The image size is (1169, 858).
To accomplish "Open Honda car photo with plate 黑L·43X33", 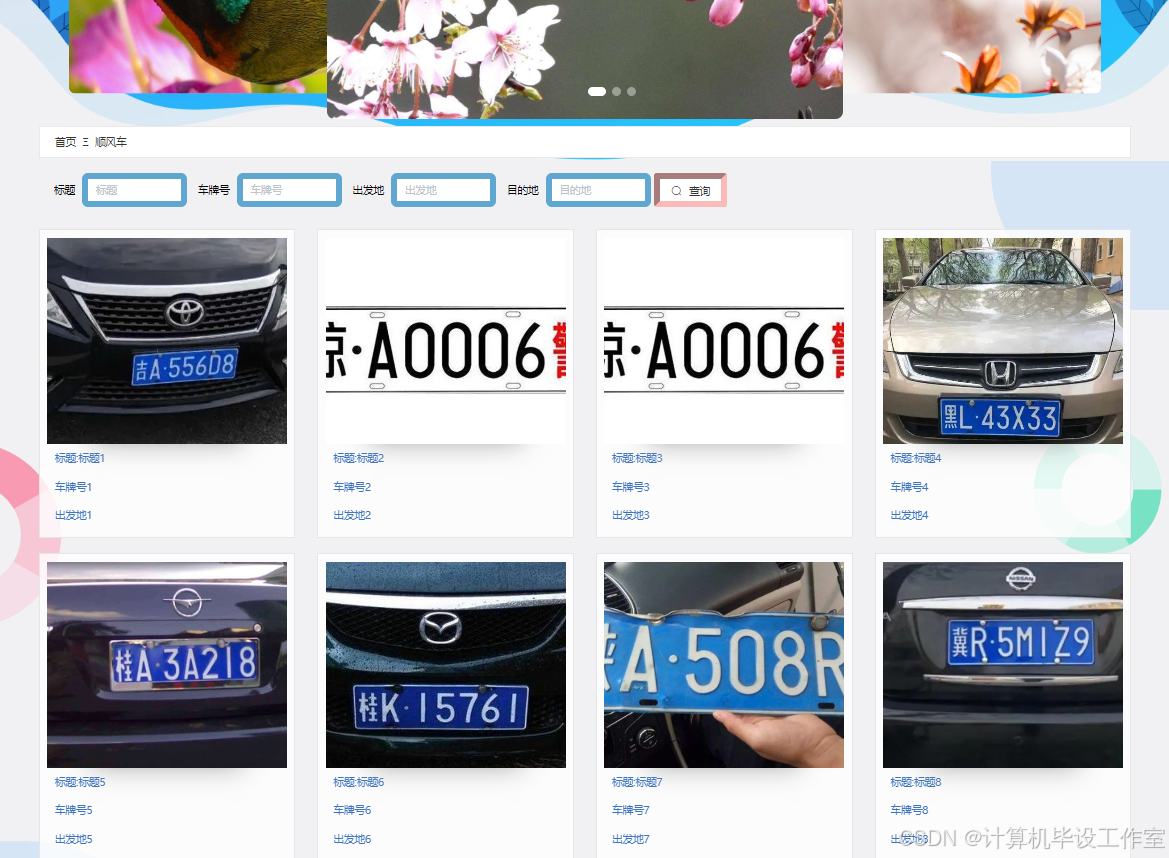I will [x=1003, y=341].
